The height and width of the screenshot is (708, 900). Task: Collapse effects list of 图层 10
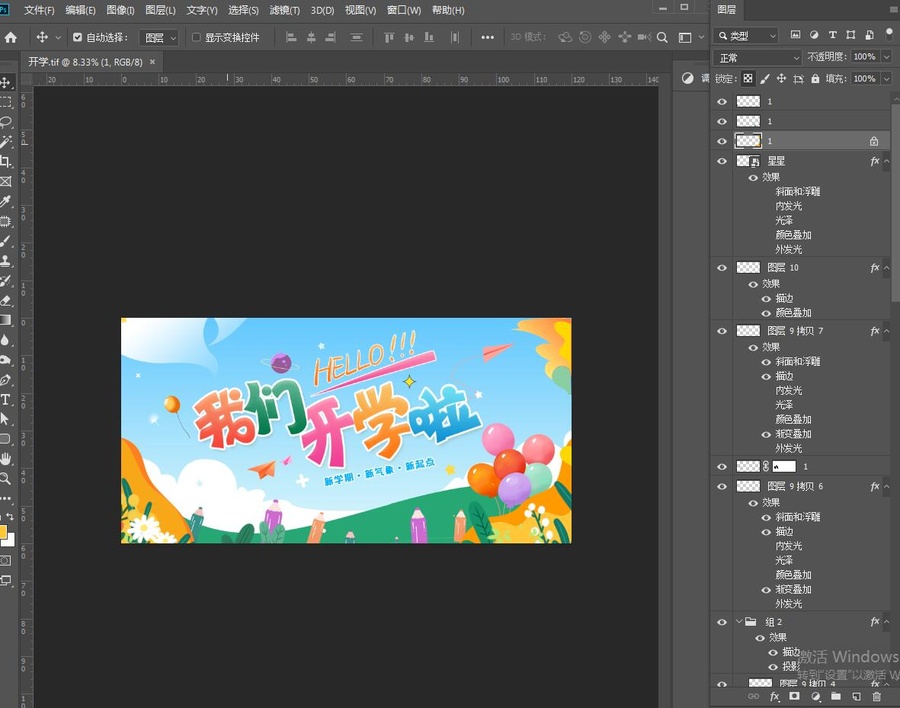pos(887,268)
